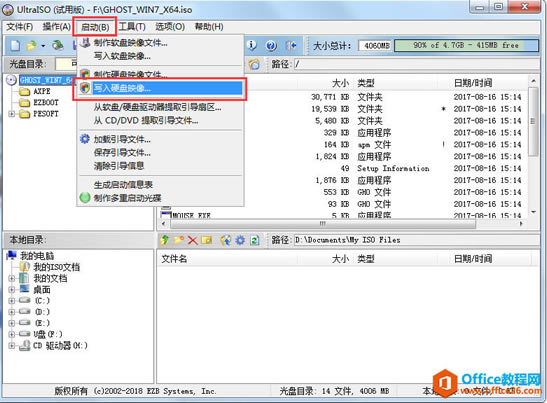Image resolution: width=547 pixels, height=403 pixels.
Task: Expand the 我的文档 tree node
Action: click(12, 278)
